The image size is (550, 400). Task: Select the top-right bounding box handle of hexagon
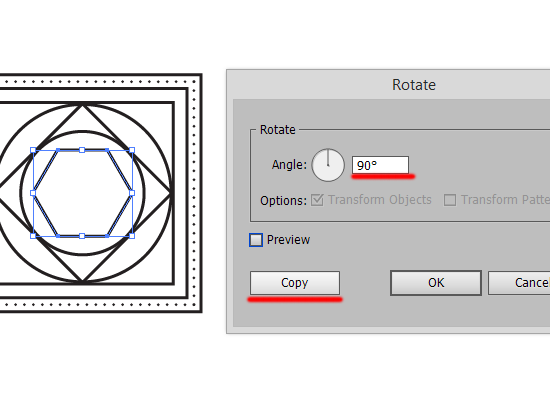tap(132, 150)
